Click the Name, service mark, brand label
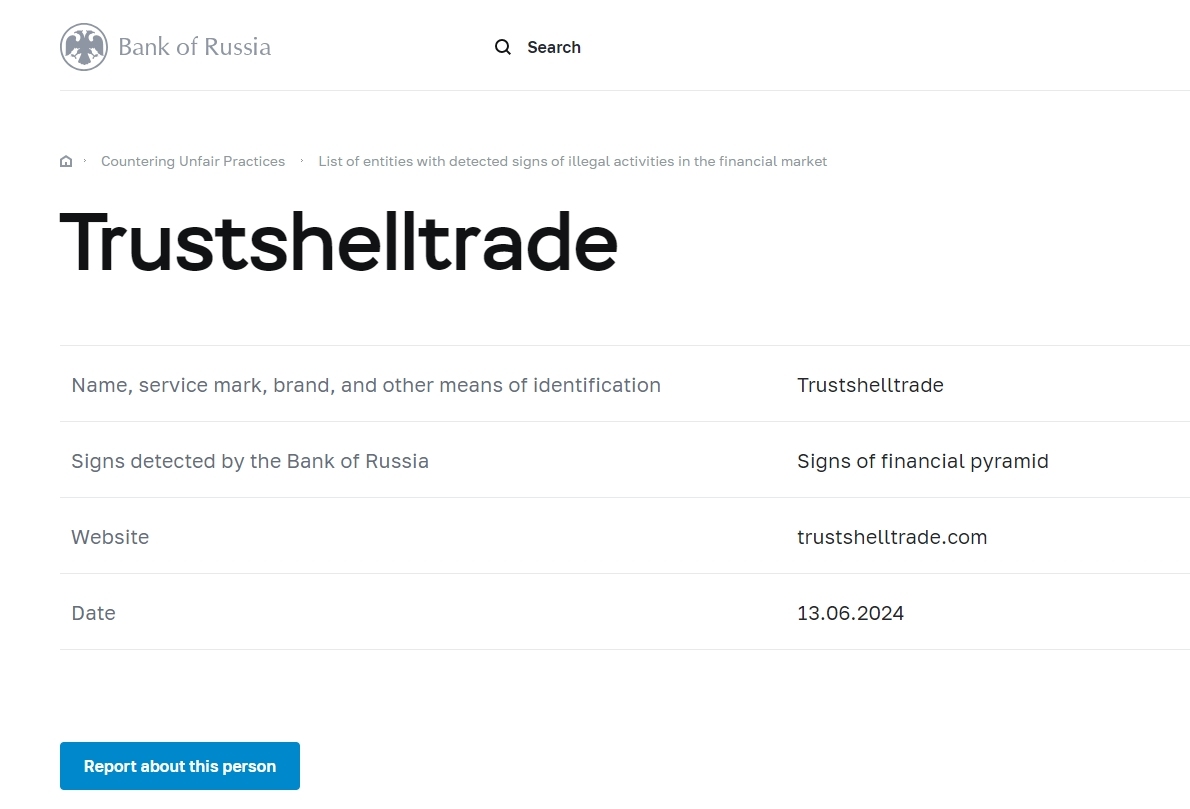 [x=366, y=385]
